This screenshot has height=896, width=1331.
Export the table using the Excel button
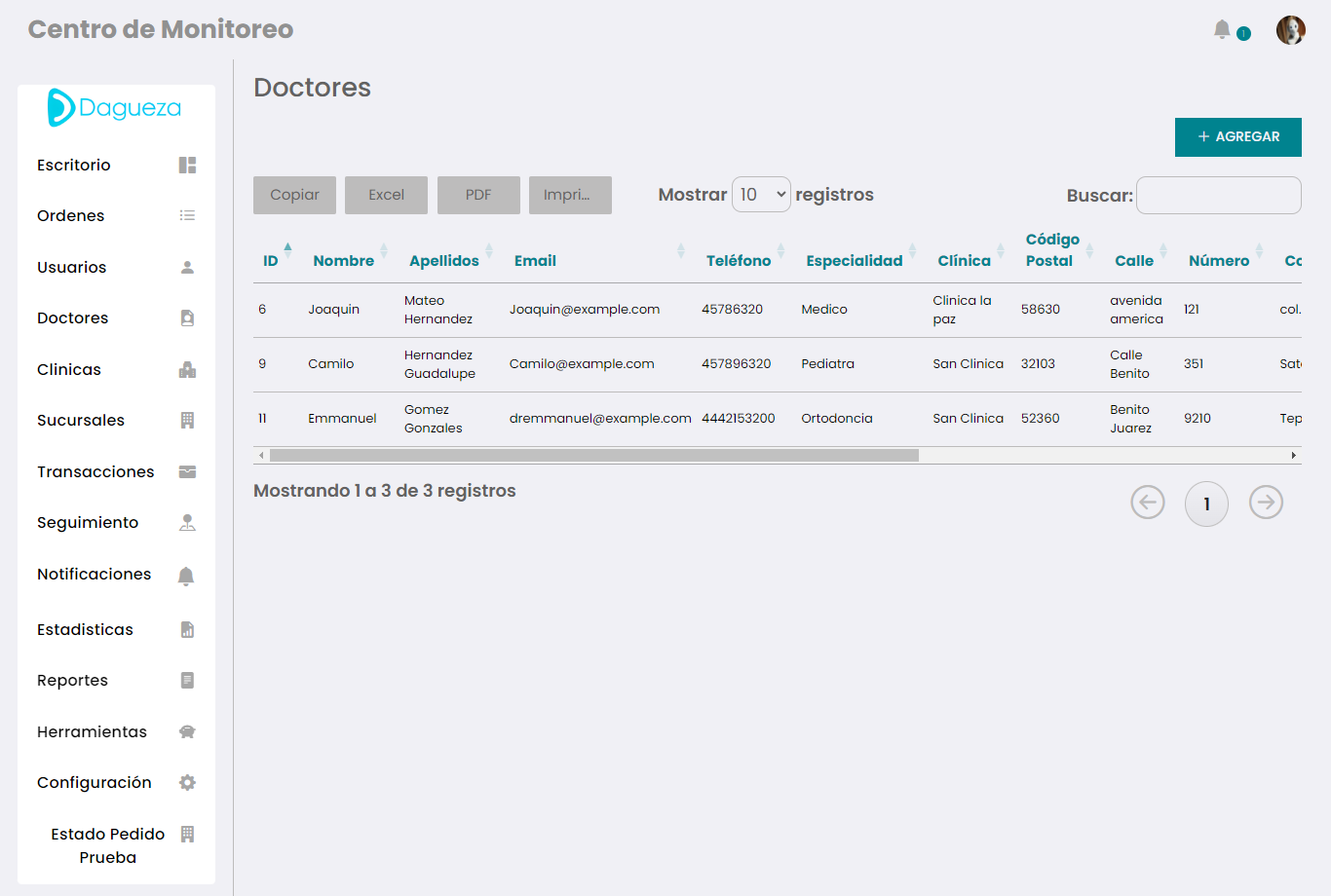[386, 194]
